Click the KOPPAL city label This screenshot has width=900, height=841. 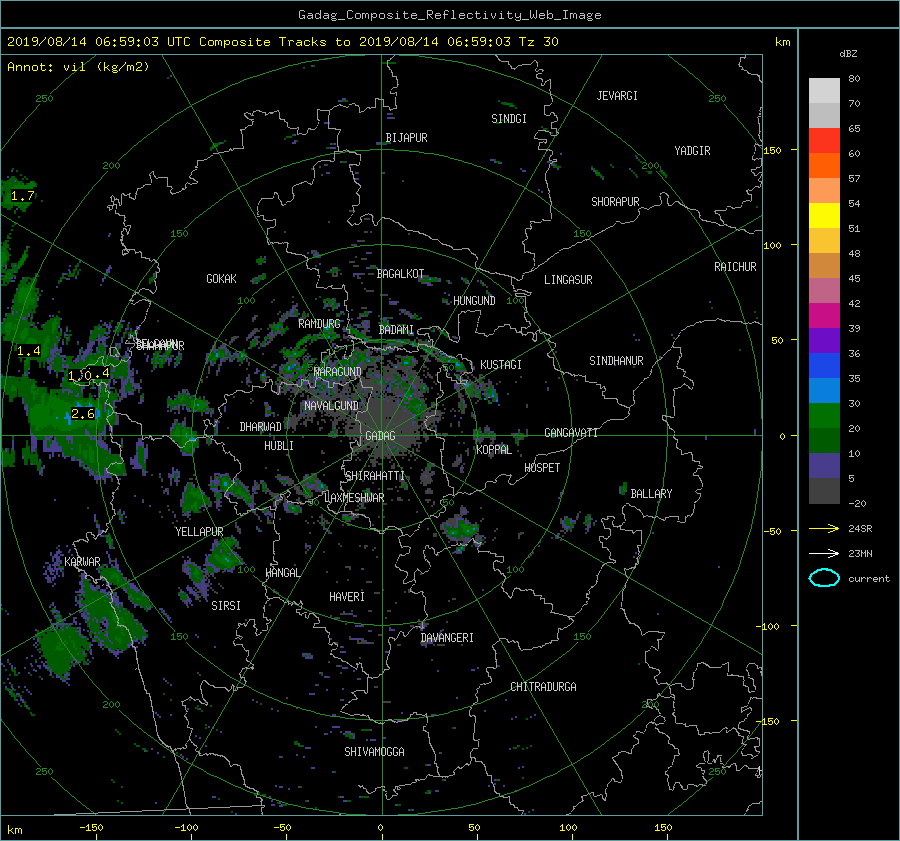[x=494, y=450]
